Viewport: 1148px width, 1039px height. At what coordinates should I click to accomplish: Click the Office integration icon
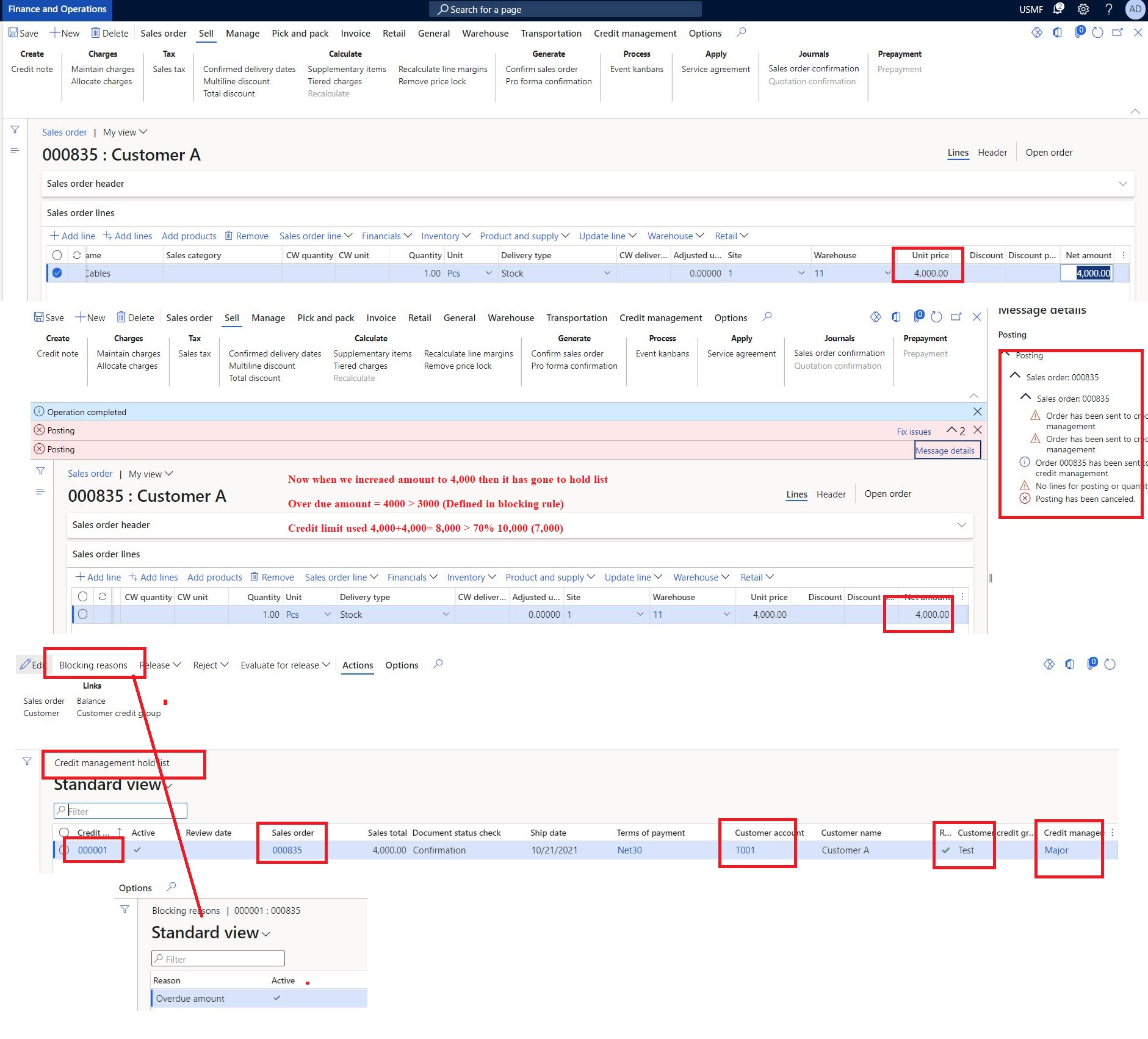pyautogui.click(x=1056, y=33)
